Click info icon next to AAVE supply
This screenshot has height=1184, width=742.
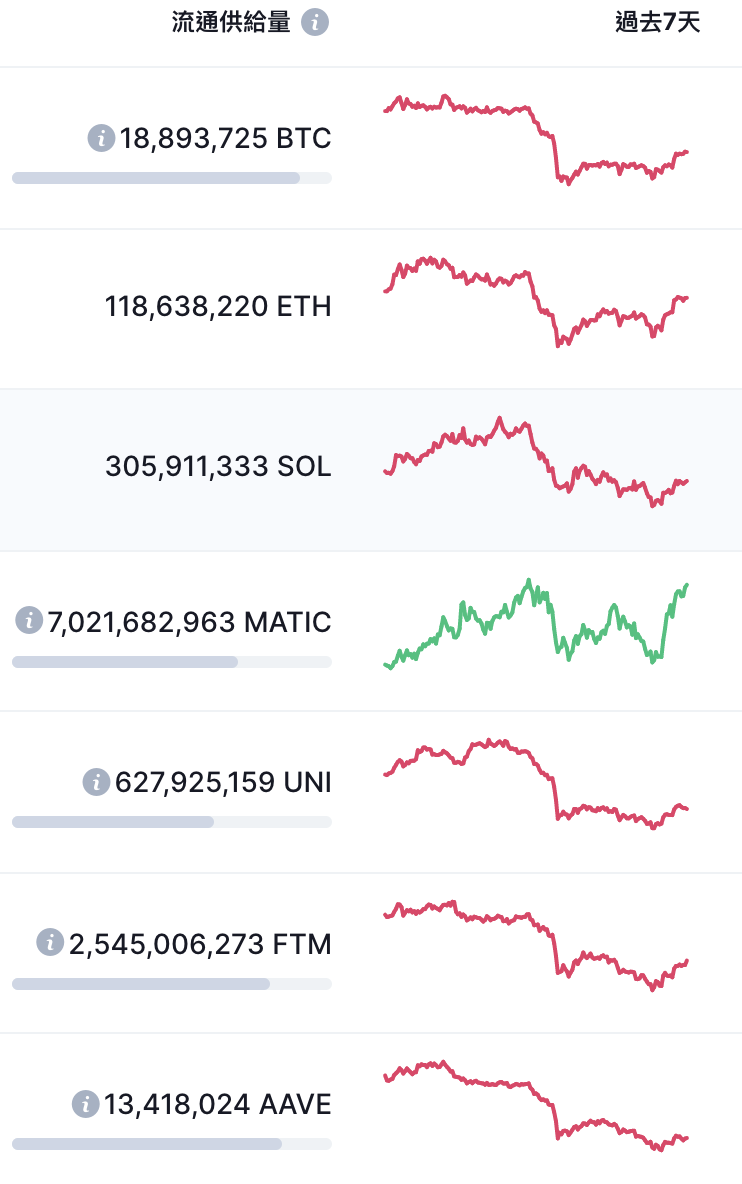85,1104
